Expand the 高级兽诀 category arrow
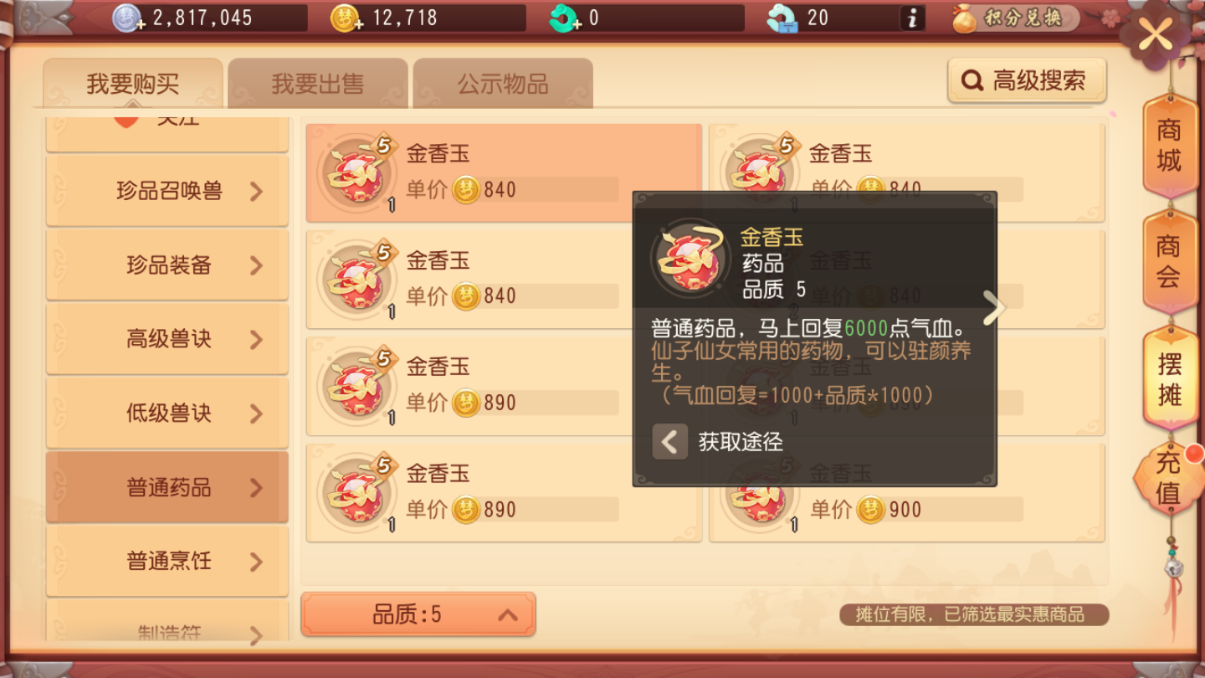Screen dimensions: 1205x678 point(256,340)
